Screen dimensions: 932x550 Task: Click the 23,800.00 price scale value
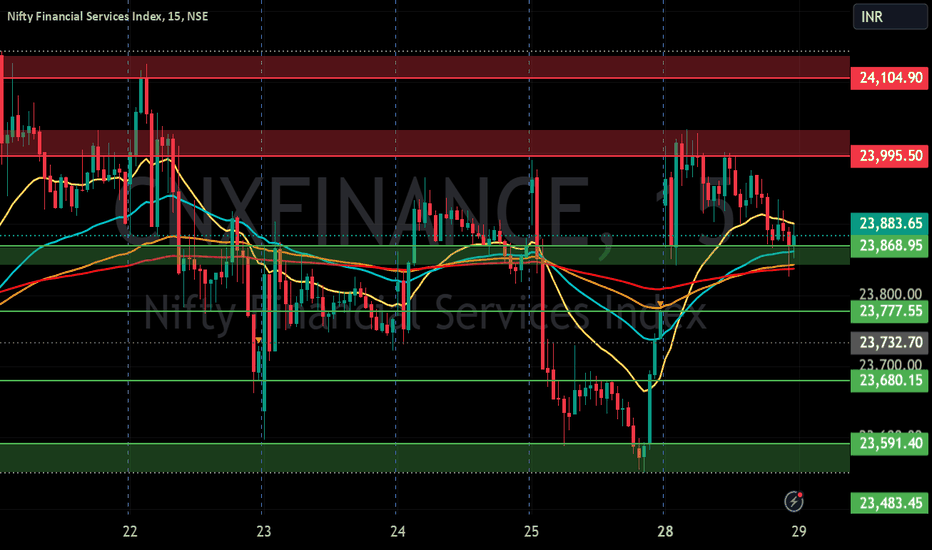pos(890,294)
